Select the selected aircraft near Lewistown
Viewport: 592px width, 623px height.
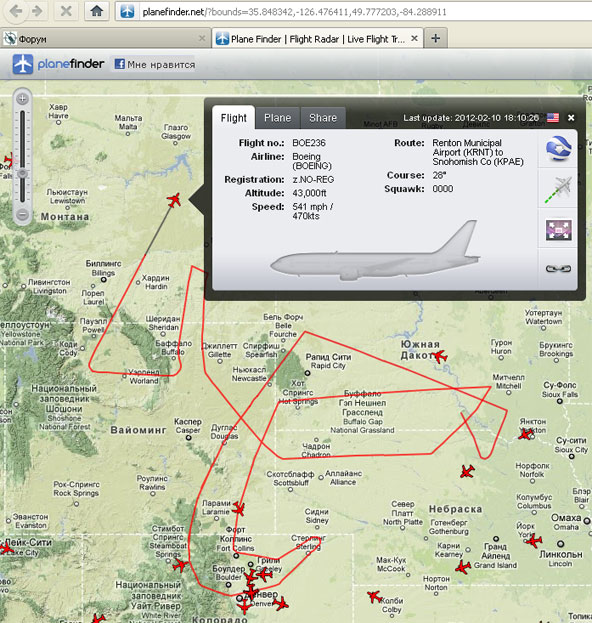(x=174, y=199)
